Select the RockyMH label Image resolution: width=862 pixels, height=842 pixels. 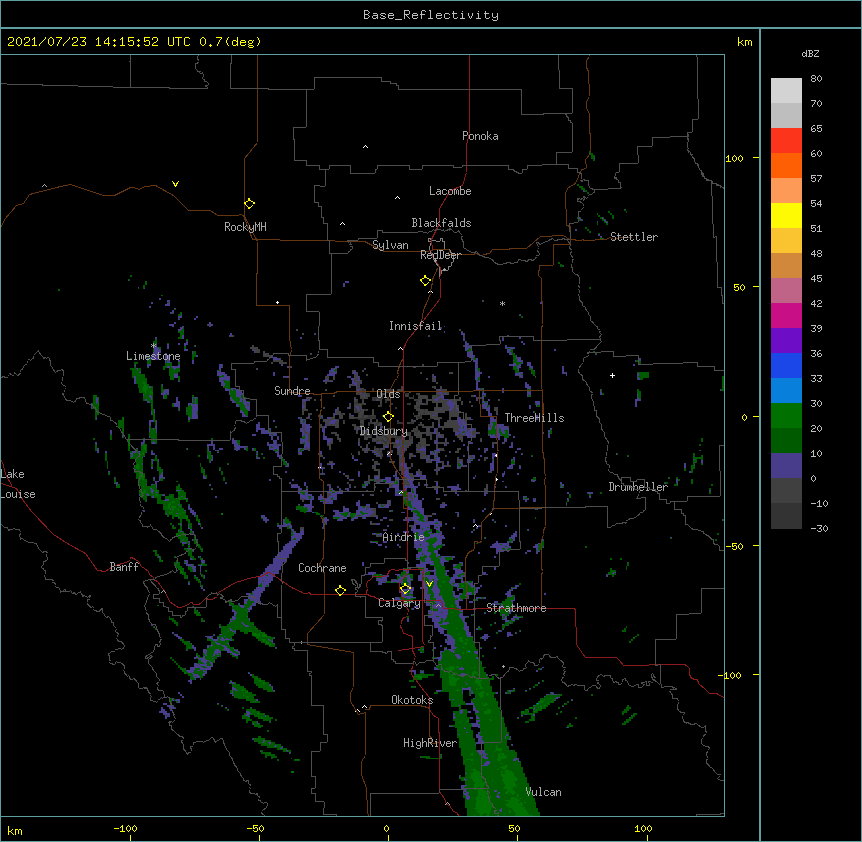pos(245,227)
